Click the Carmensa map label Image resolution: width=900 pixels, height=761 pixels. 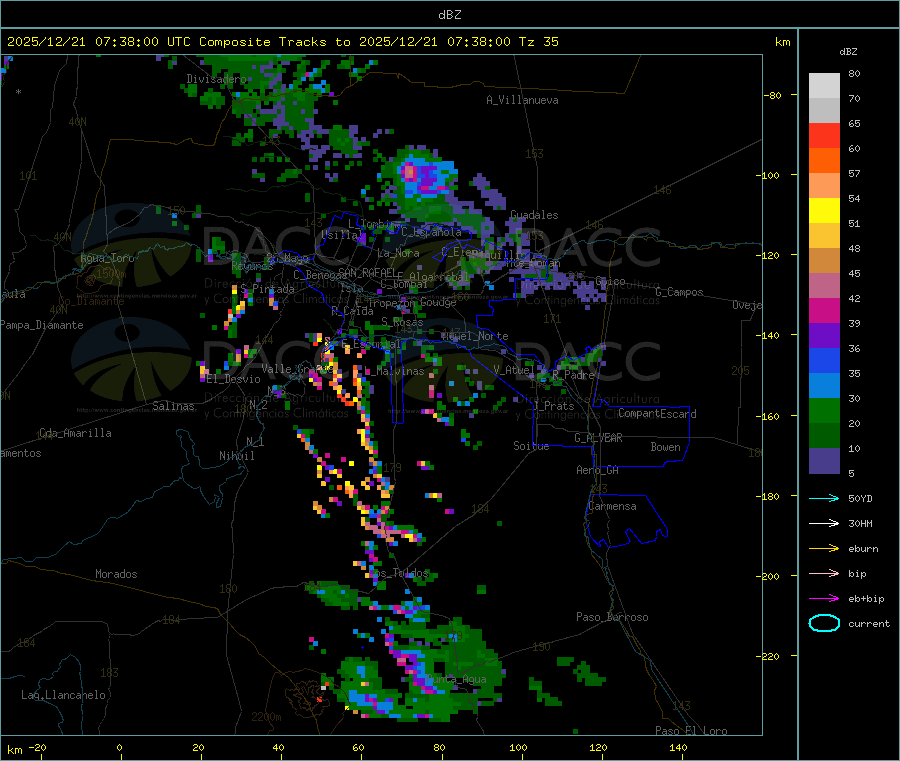pyautogui.click(x=612, y=506)
